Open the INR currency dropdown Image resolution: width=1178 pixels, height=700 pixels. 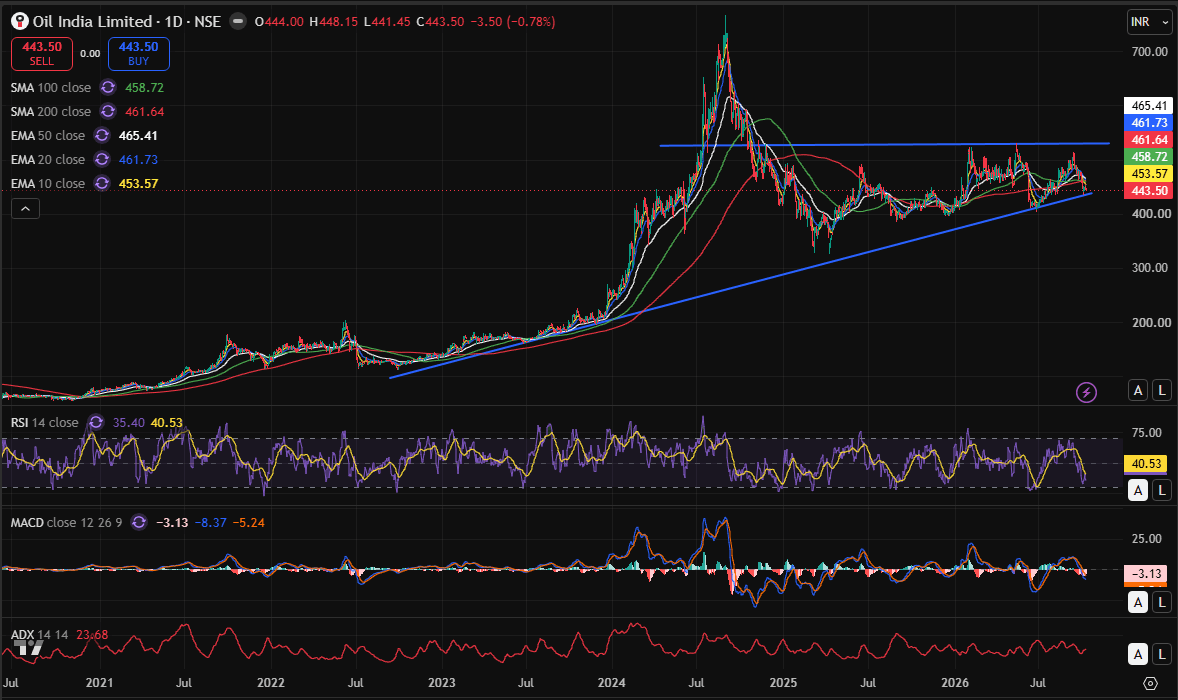[1150, 22]
